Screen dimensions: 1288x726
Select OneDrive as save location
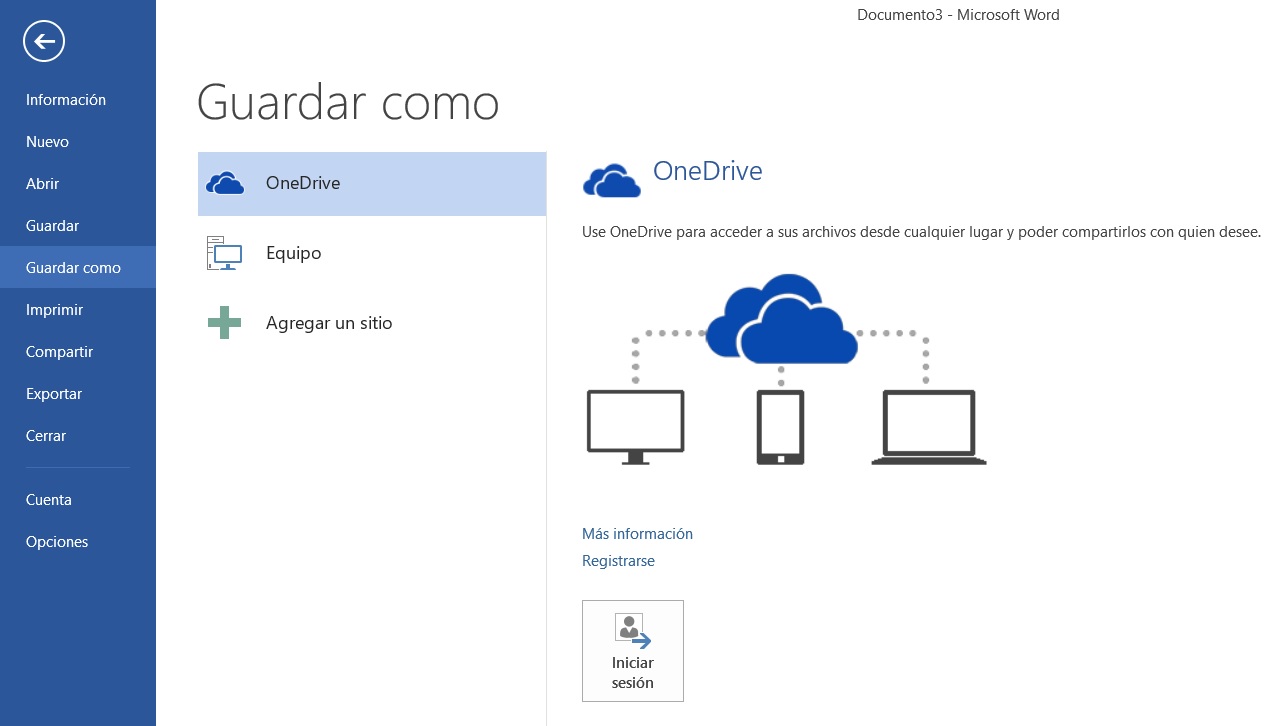[x=372, y=184]
